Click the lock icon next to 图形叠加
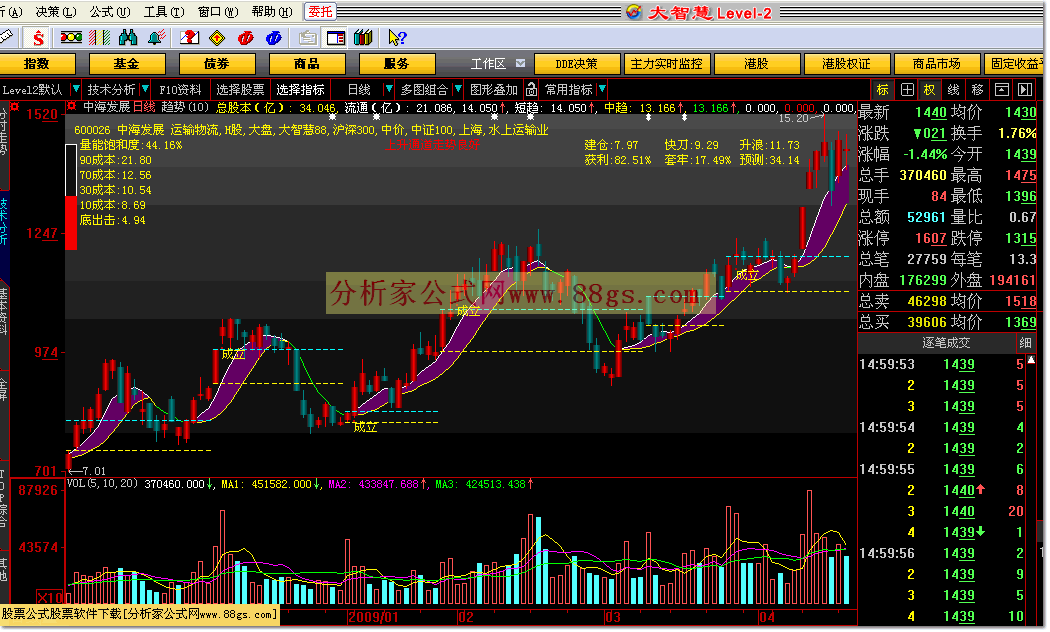This screenshot has height=632, width=1050. [531, 89]
